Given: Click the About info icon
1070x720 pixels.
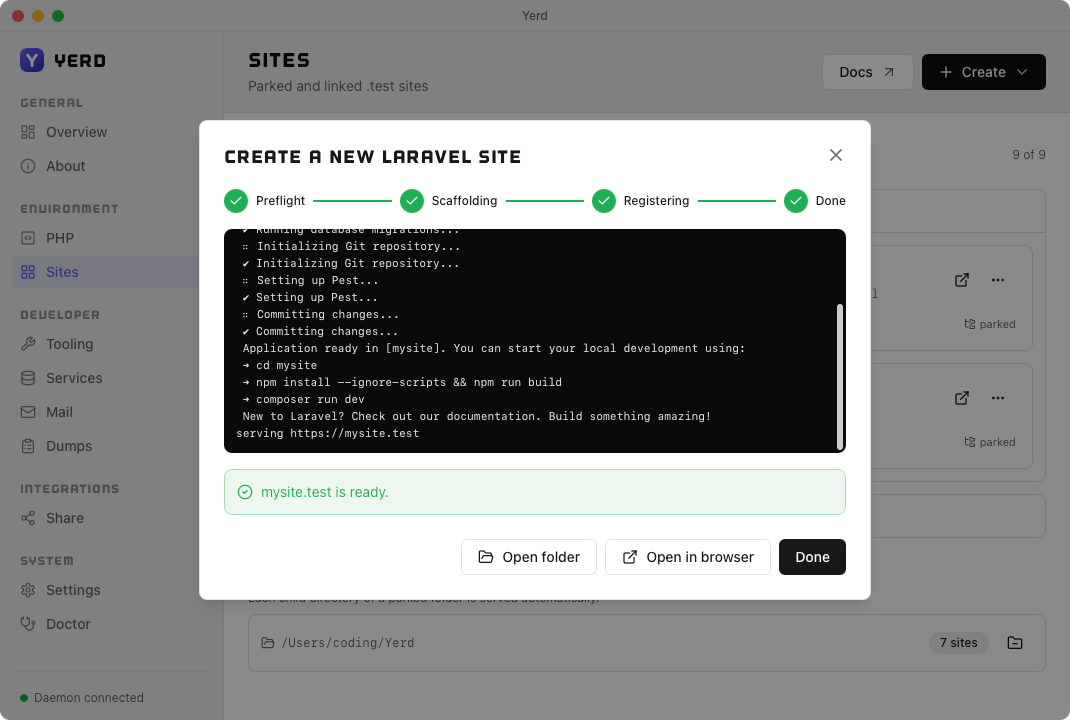Looking at the screenshot, I should [28, 167].
